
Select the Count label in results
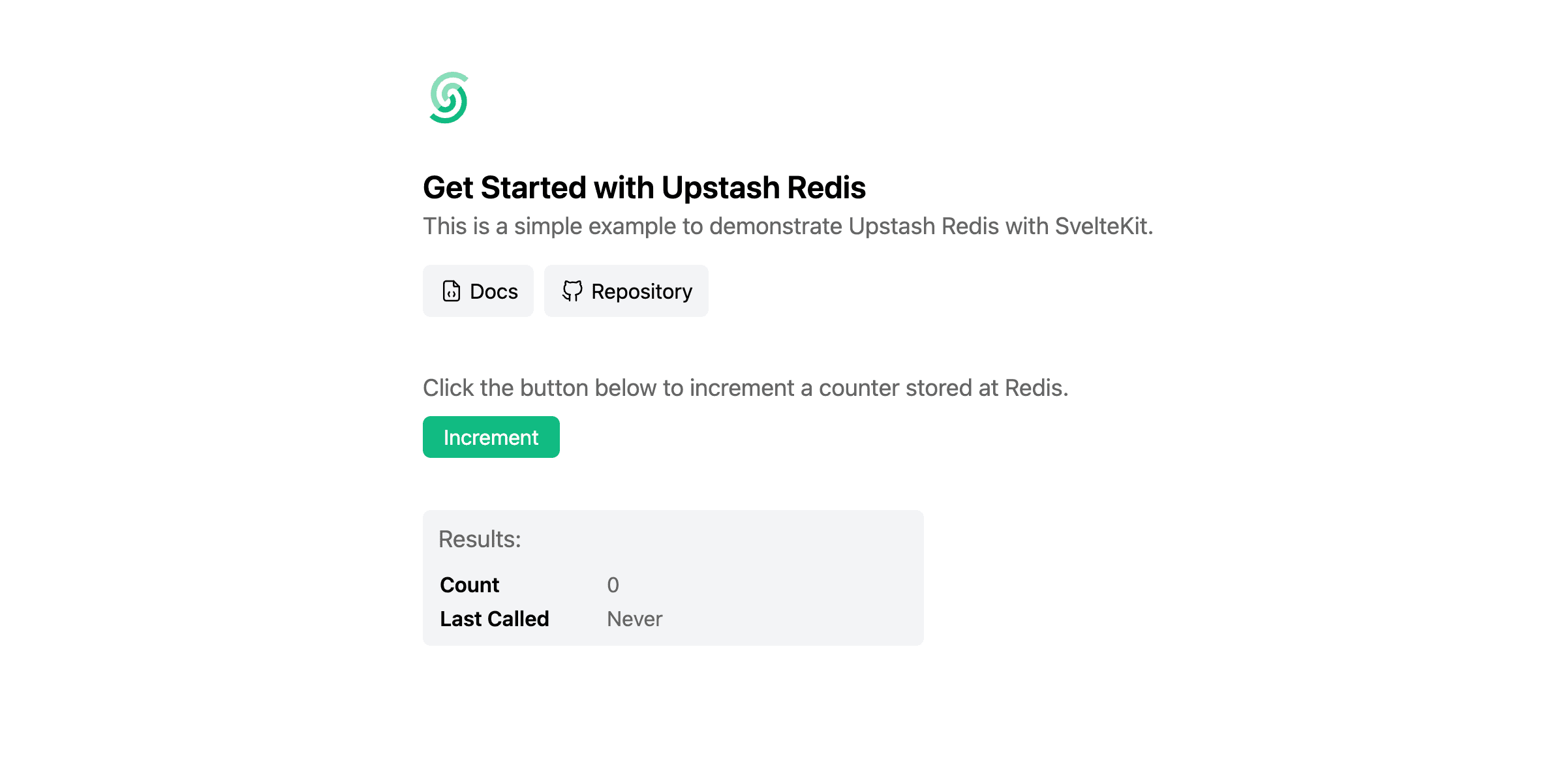pyautogui.click(x=468, y=585)
